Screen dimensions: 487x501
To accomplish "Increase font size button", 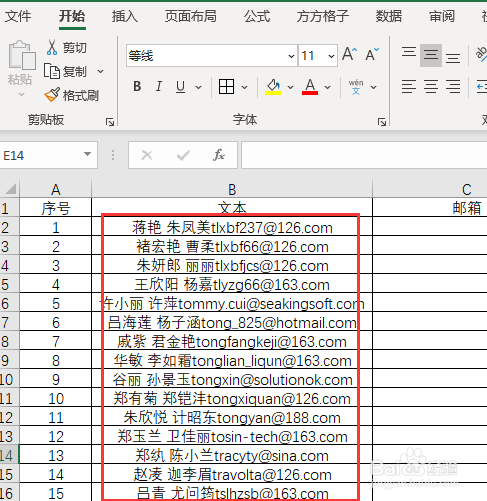I will [x=349, y=54].
